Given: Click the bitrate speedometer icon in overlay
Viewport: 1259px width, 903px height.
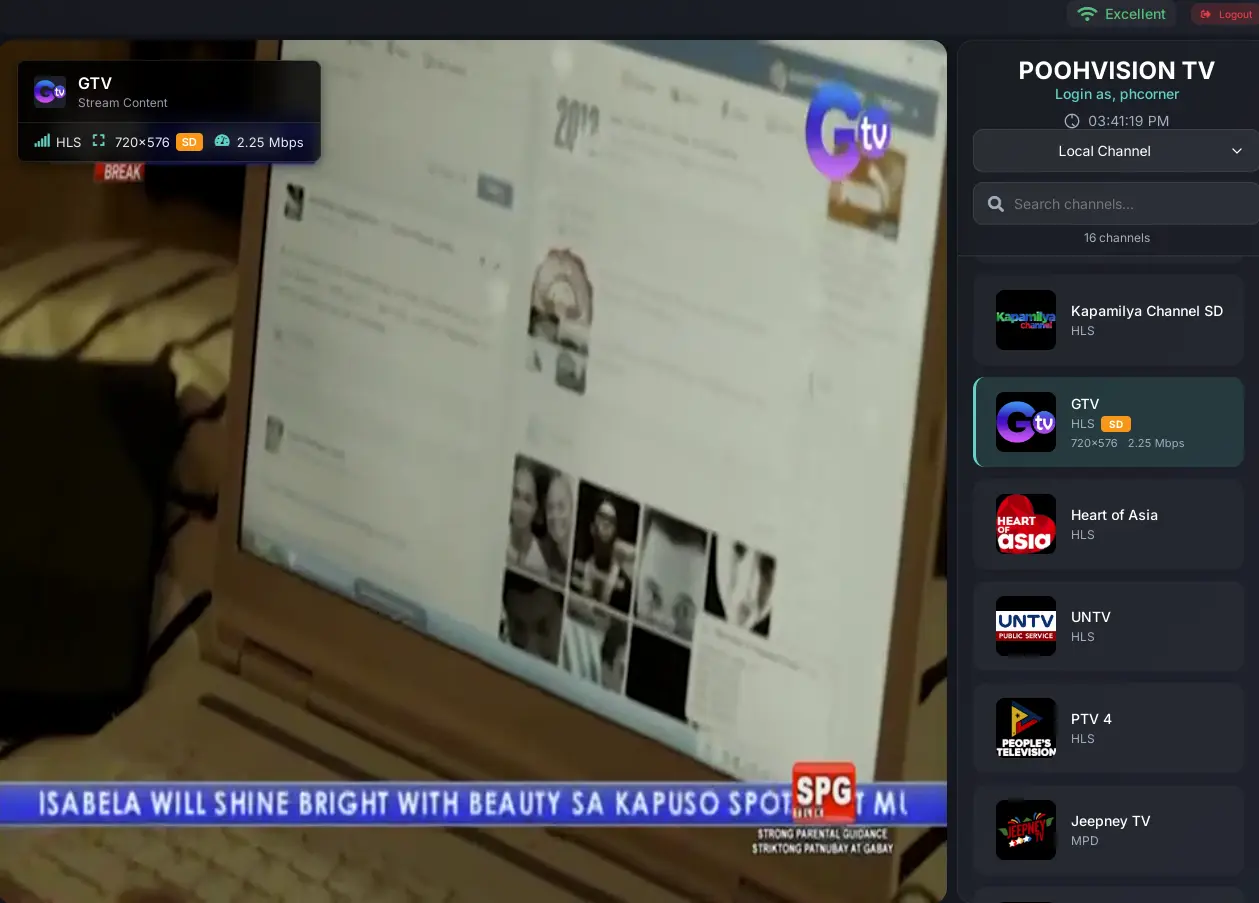Looking at the screenshot, I should click(222, 142).
